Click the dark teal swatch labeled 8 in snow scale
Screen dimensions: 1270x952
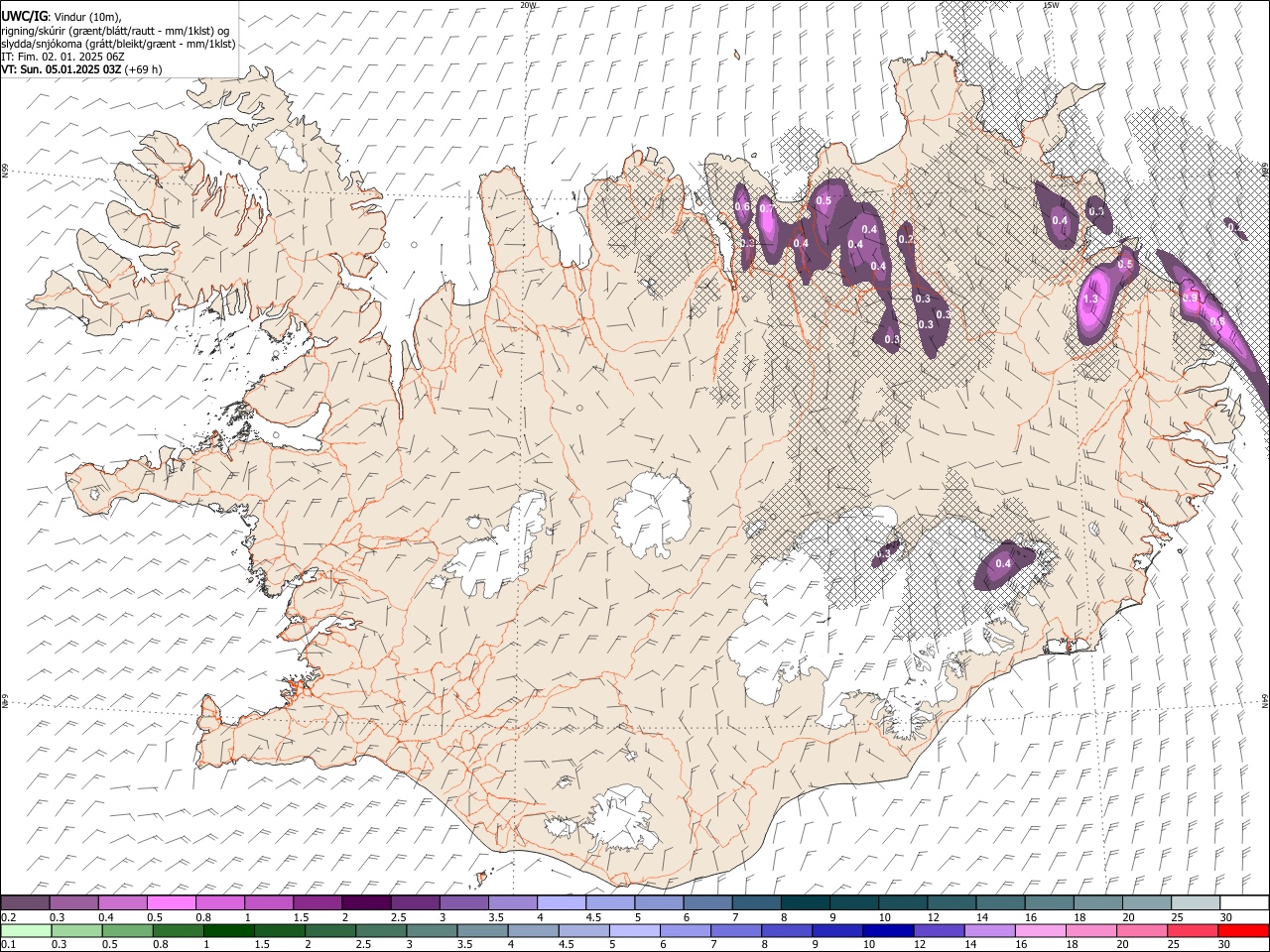click(x=807, y=902)
